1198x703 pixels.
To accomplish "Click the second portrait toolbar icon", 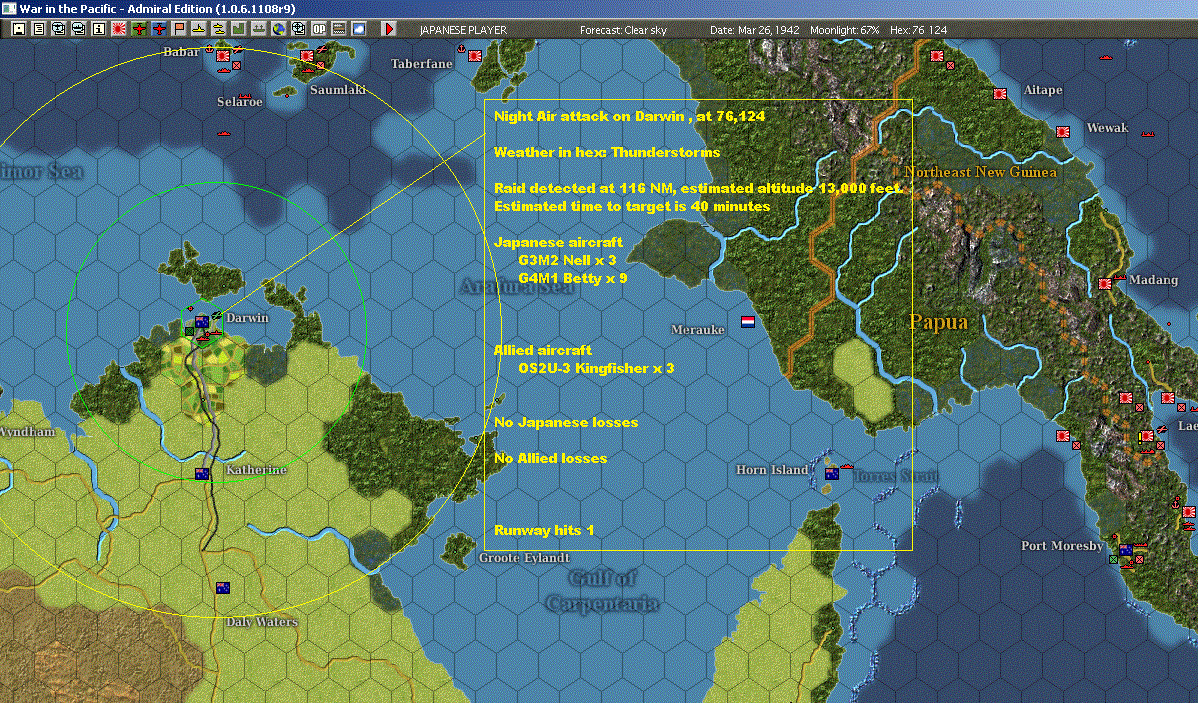I will coord(79,29).
